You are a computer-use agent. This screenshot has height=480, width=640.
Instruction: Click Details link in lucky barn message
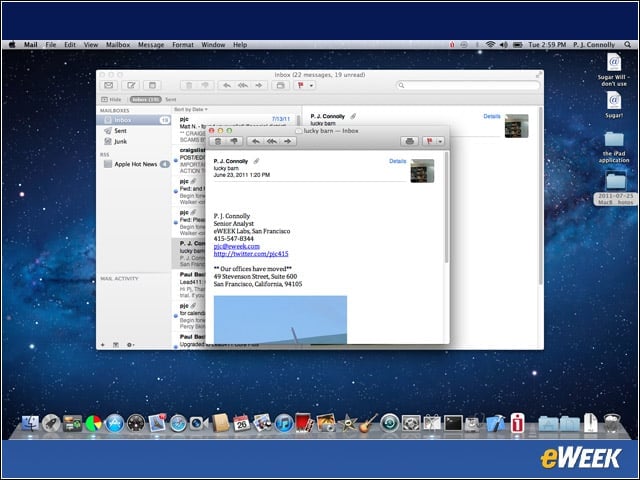(x=398, y=161)
